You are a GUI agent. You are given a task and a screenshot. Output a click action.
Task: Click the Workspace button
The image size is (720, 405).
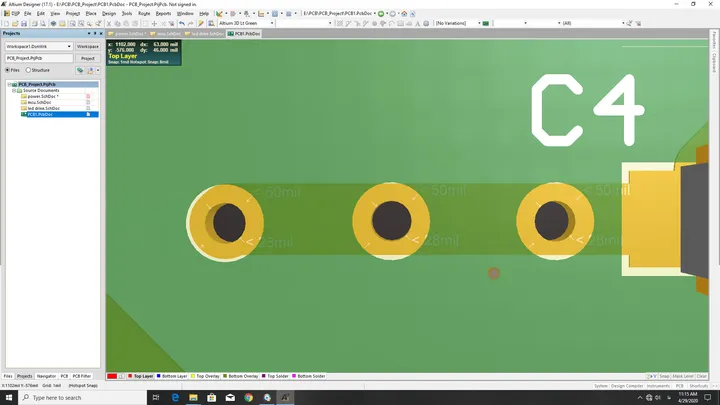pos(88,46)
